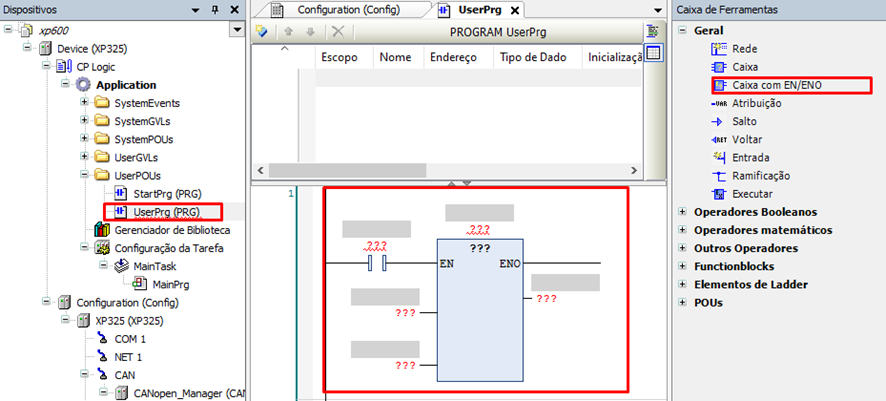Select StartPrg (PRG) in tree

[x=166, y=193]
